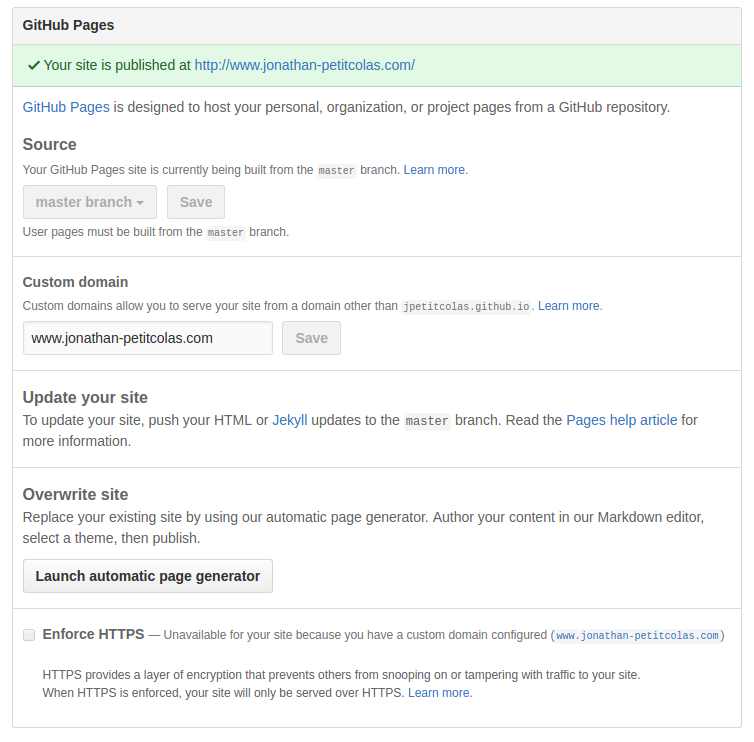Click the jpetitcolas.github.io code text
Image resolution: width=754 pixels, height=742 pixels.
(x=466, y=306)
